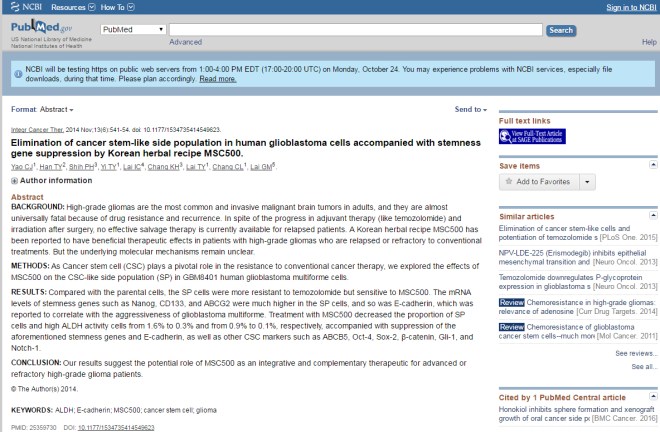This screenshot has height=432, width=660.
Task: Open author Shih PH link
Action: click(x=82, y=167)
